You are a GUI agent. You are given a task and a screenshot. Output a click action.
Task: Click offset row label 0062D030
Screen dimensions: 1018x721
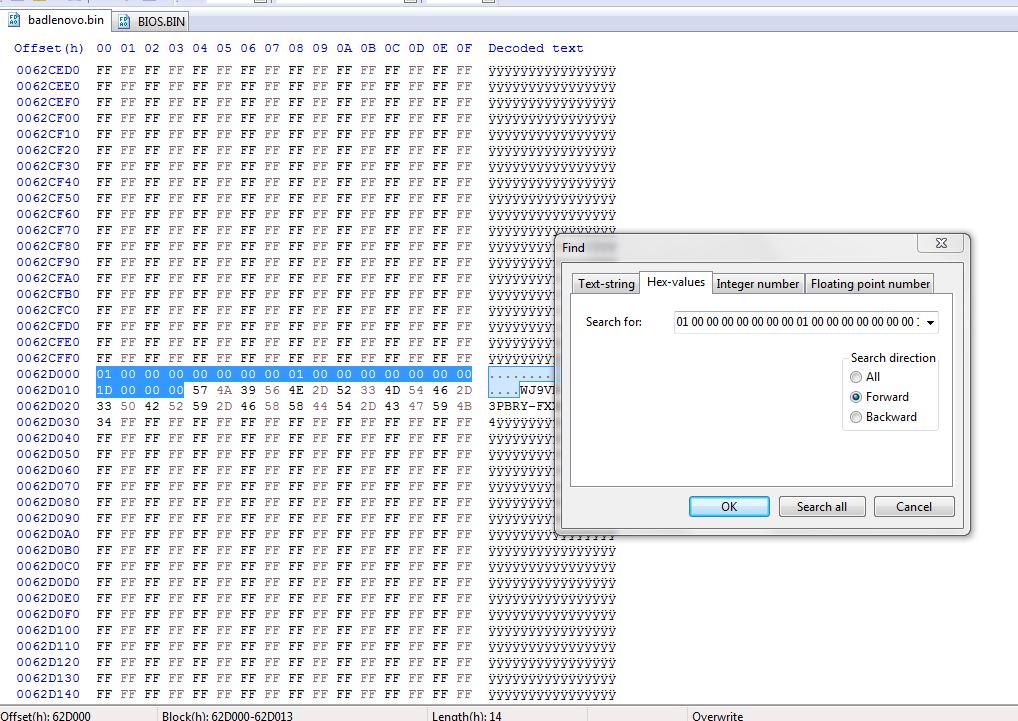(x=48, y=422)
